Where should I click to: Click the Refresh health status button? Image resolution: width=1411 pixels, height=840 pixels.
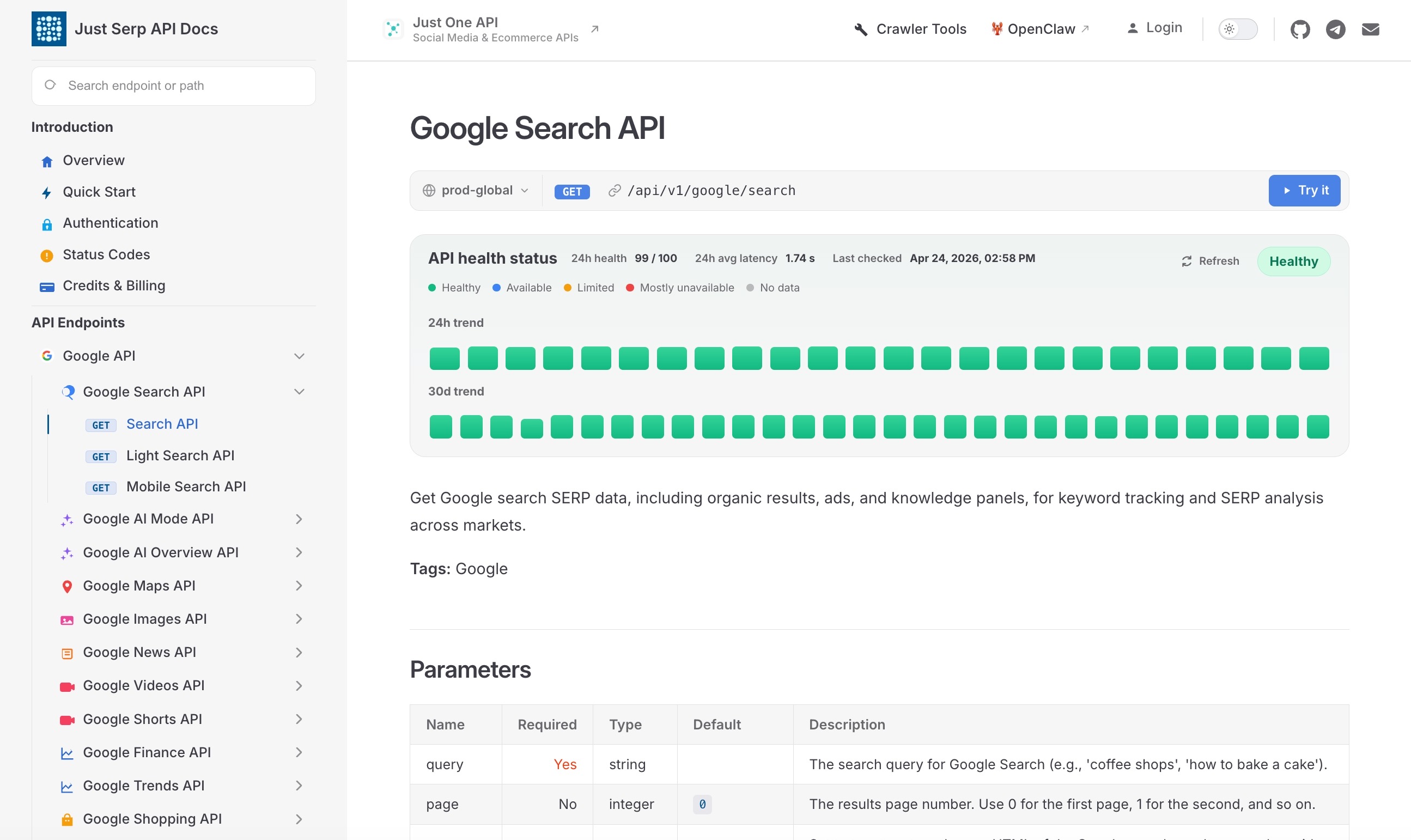click(x=1209, y=261)
